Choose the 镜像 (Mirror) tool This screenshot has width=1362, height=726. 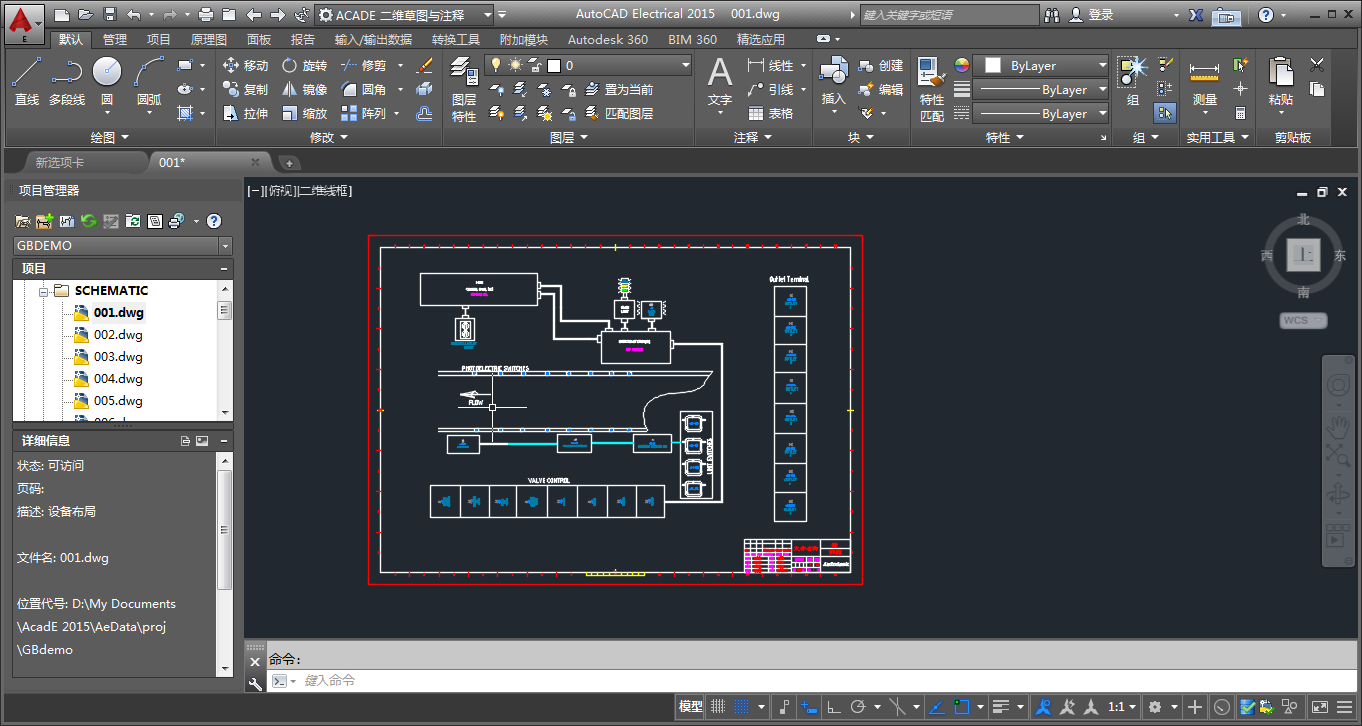(x=304, y=89)
